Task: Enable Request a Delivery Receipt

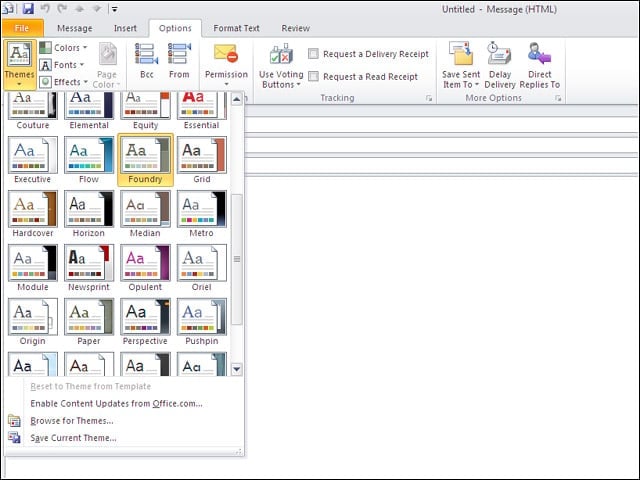Action: 369,54
